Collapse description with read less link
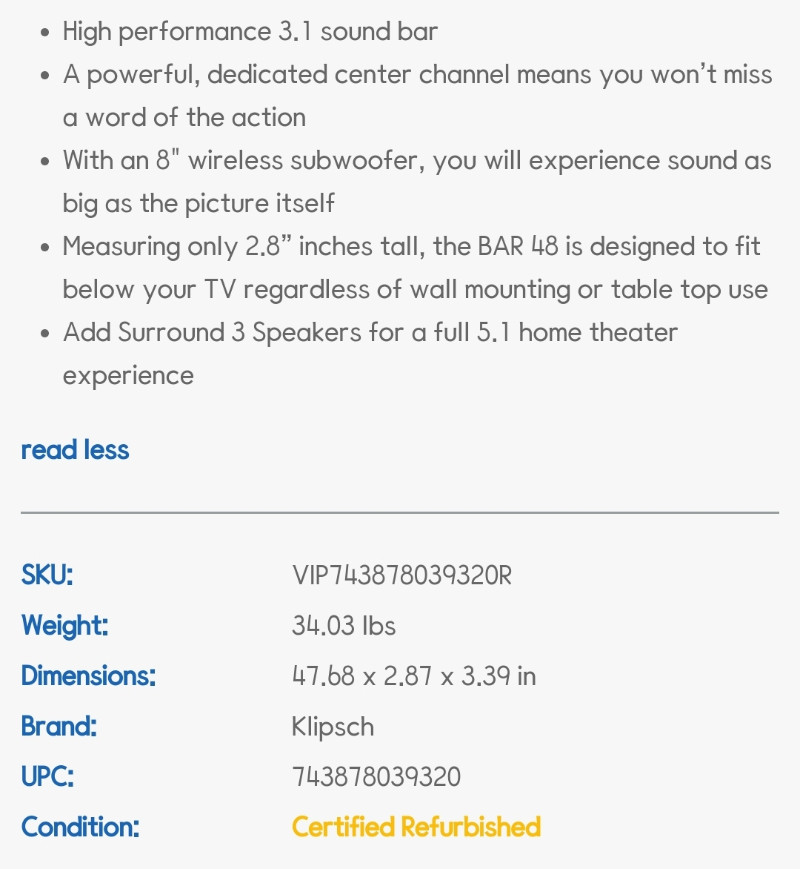This screenshot has width=800, height=869. tap(75, 449)
